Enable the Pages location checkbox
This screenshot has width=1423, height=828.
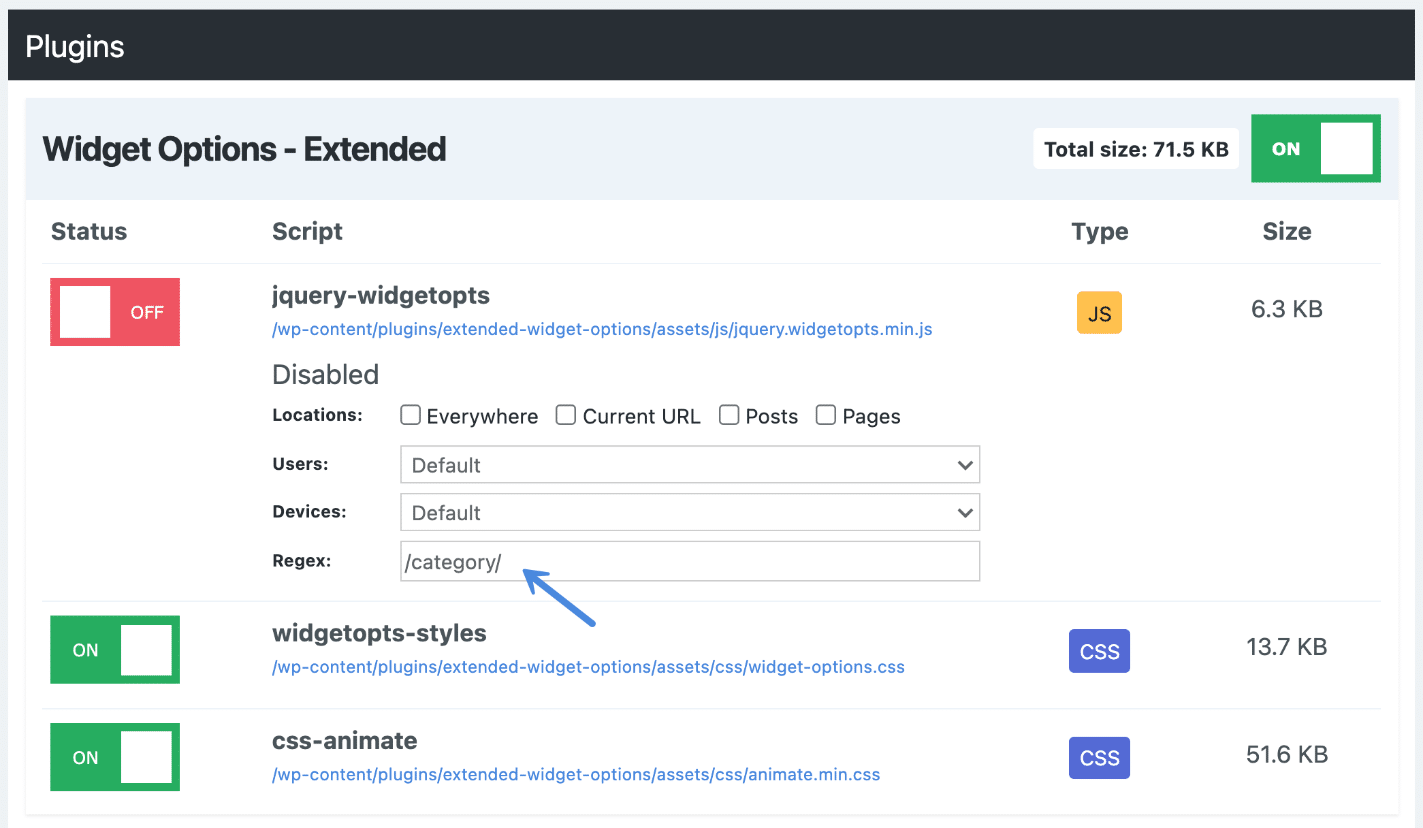pos(825,414)
